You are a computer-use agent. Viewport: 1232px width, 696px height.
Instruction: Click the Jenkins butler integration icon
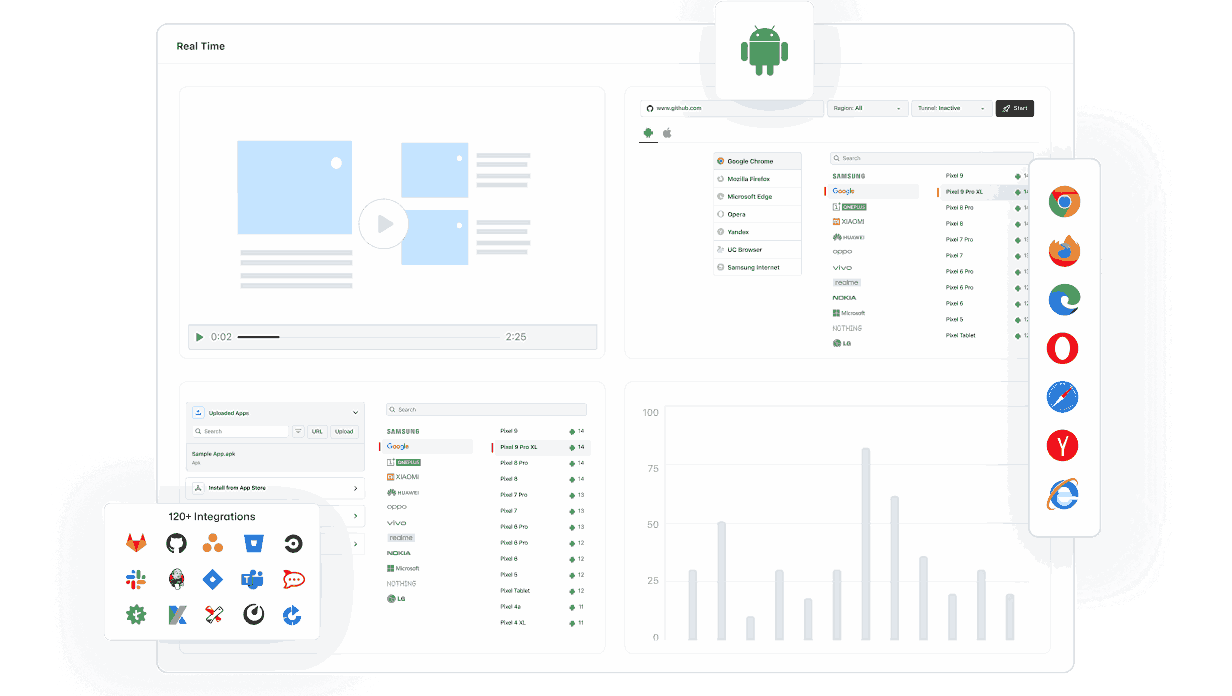176,579
